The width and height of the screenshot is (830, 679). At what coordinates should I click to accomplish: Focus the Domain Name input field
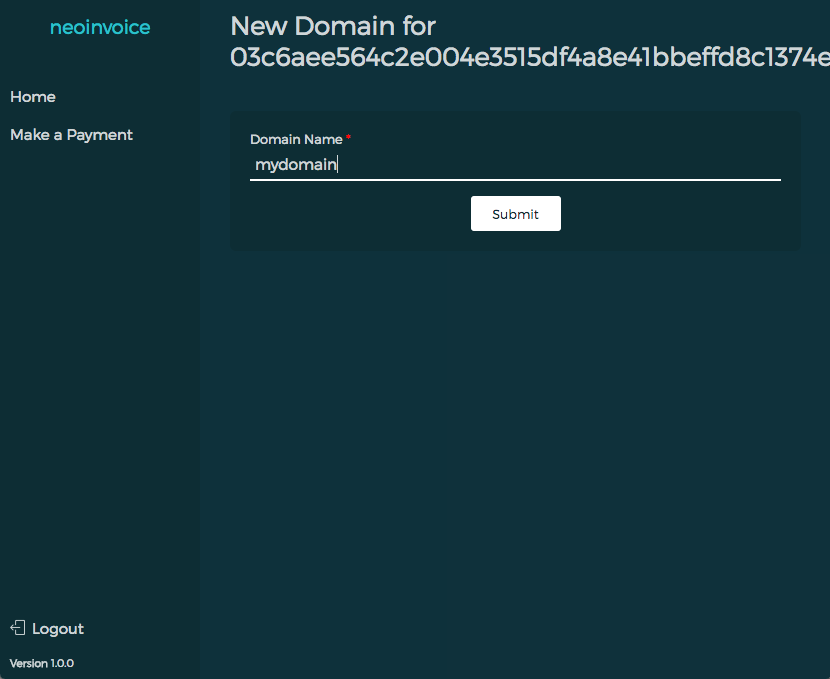pos(515,165)
